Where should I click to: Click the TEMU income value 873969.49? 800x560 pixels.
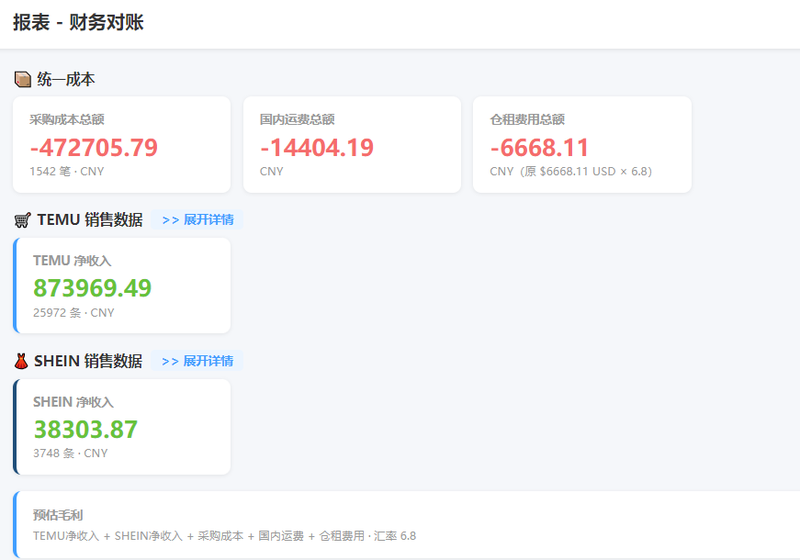(92, 288)
